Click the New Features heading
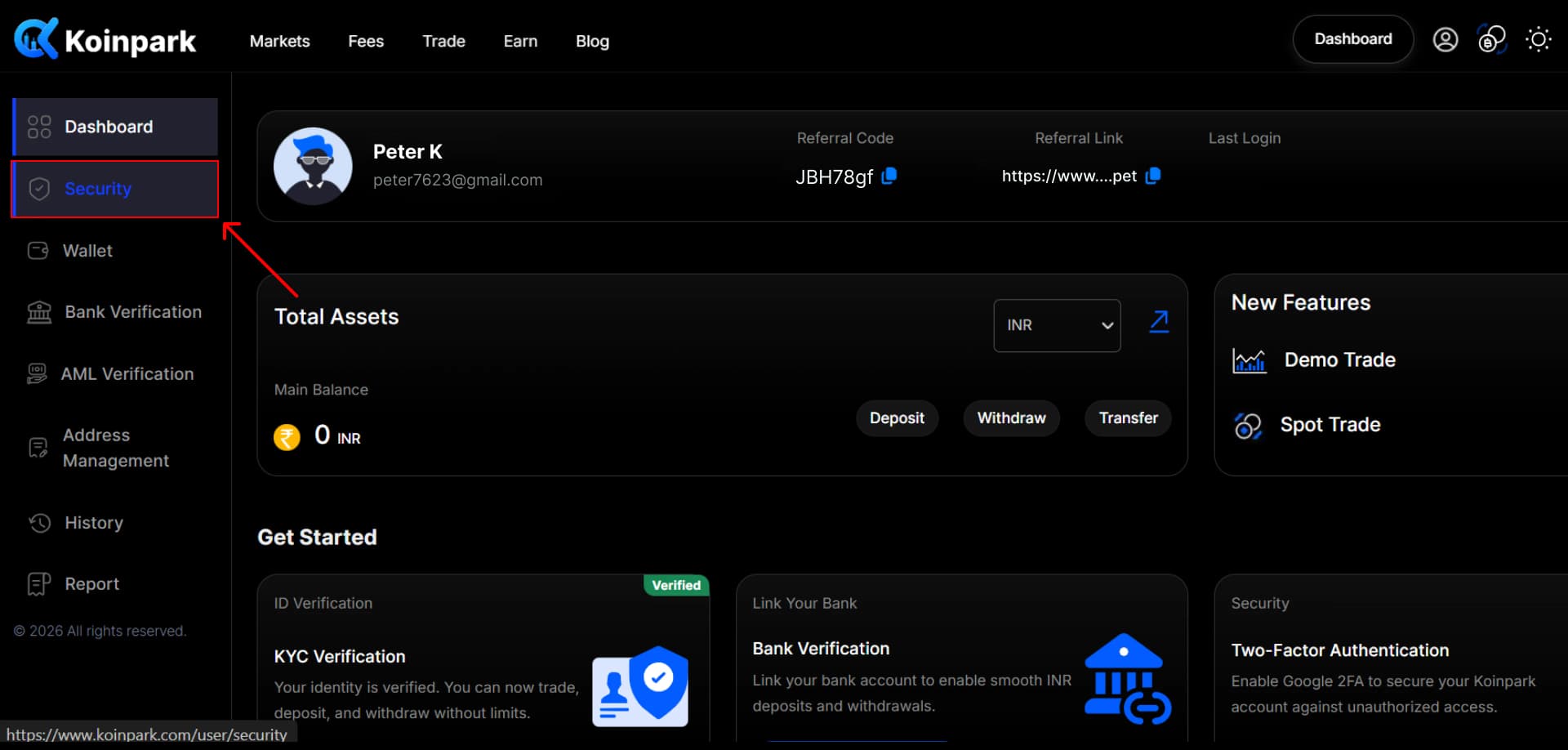Viewport: 1568px width, 750px height. (1301, 303)
